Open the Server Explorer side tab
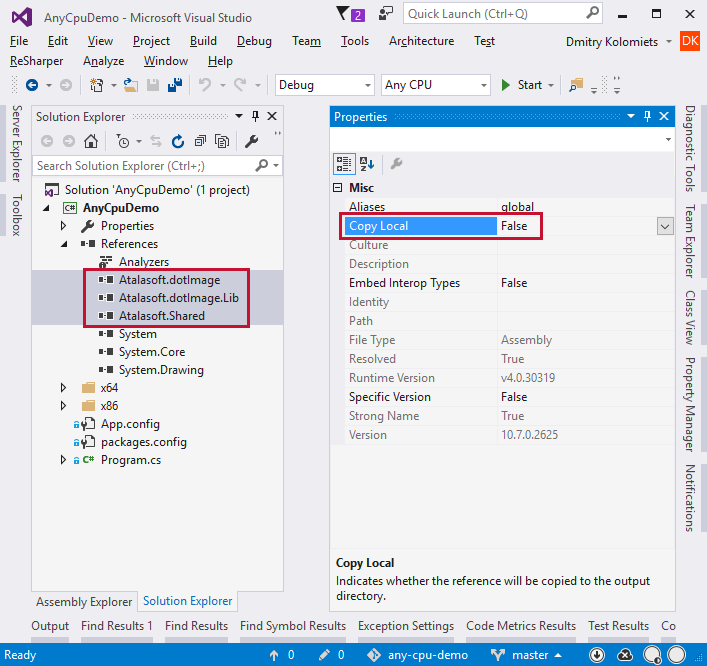 tap(17, 143)
